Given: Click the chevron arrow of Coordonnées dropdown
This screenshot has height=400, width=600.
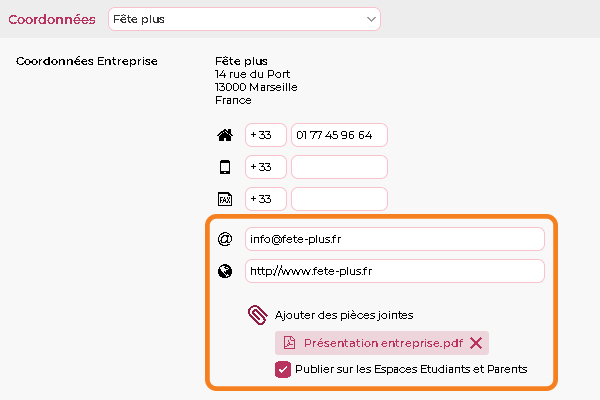Looking at the screenshot, I should 371,19.
